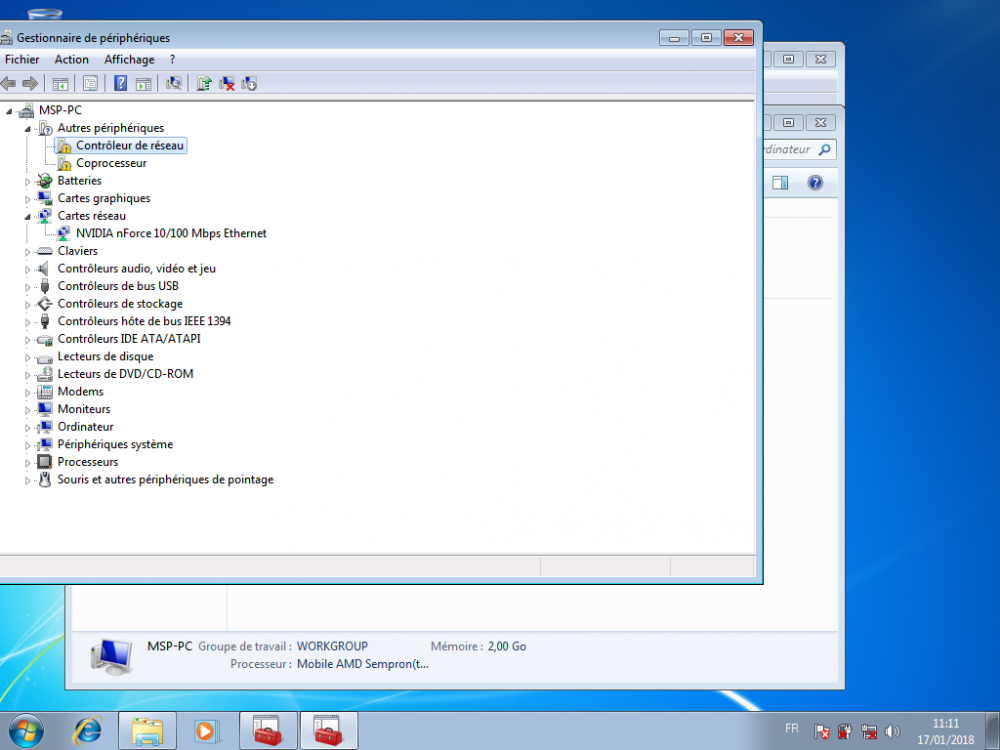Open Internet Explorer from the taskbar

pyautogui.click(x=87, y=731)
